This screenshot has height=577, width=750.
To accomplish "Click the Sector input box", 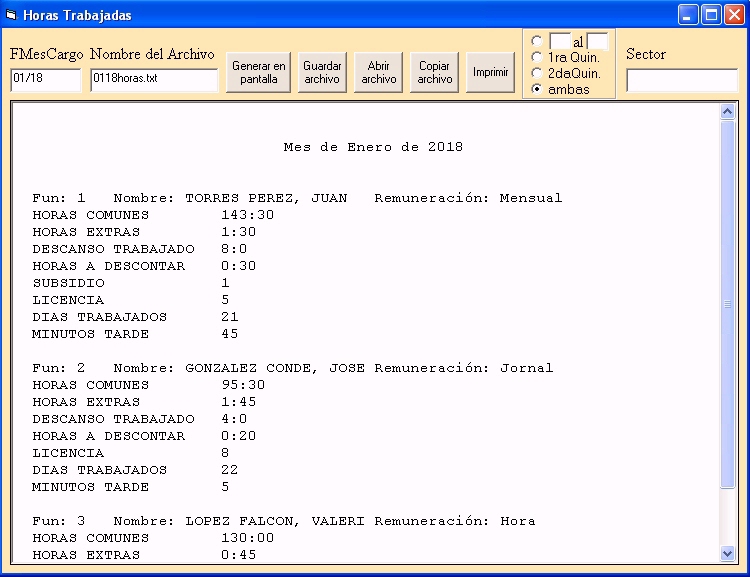I will [682, 80].
